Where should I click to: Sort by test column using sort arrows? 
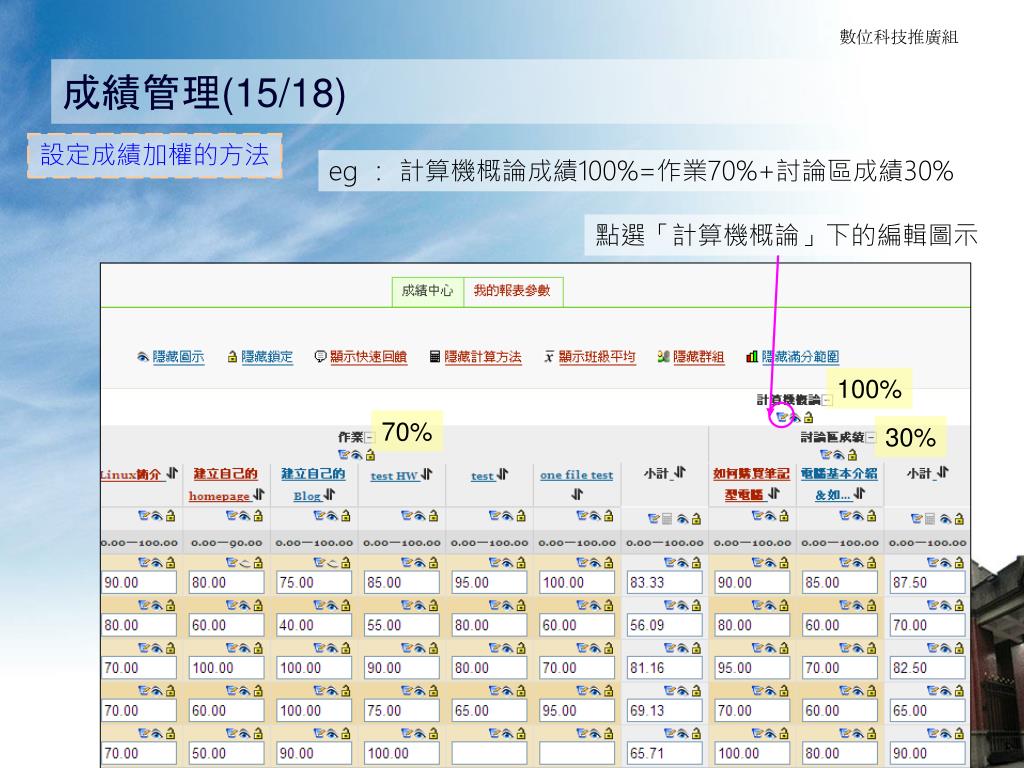click(x=502, y=474)
